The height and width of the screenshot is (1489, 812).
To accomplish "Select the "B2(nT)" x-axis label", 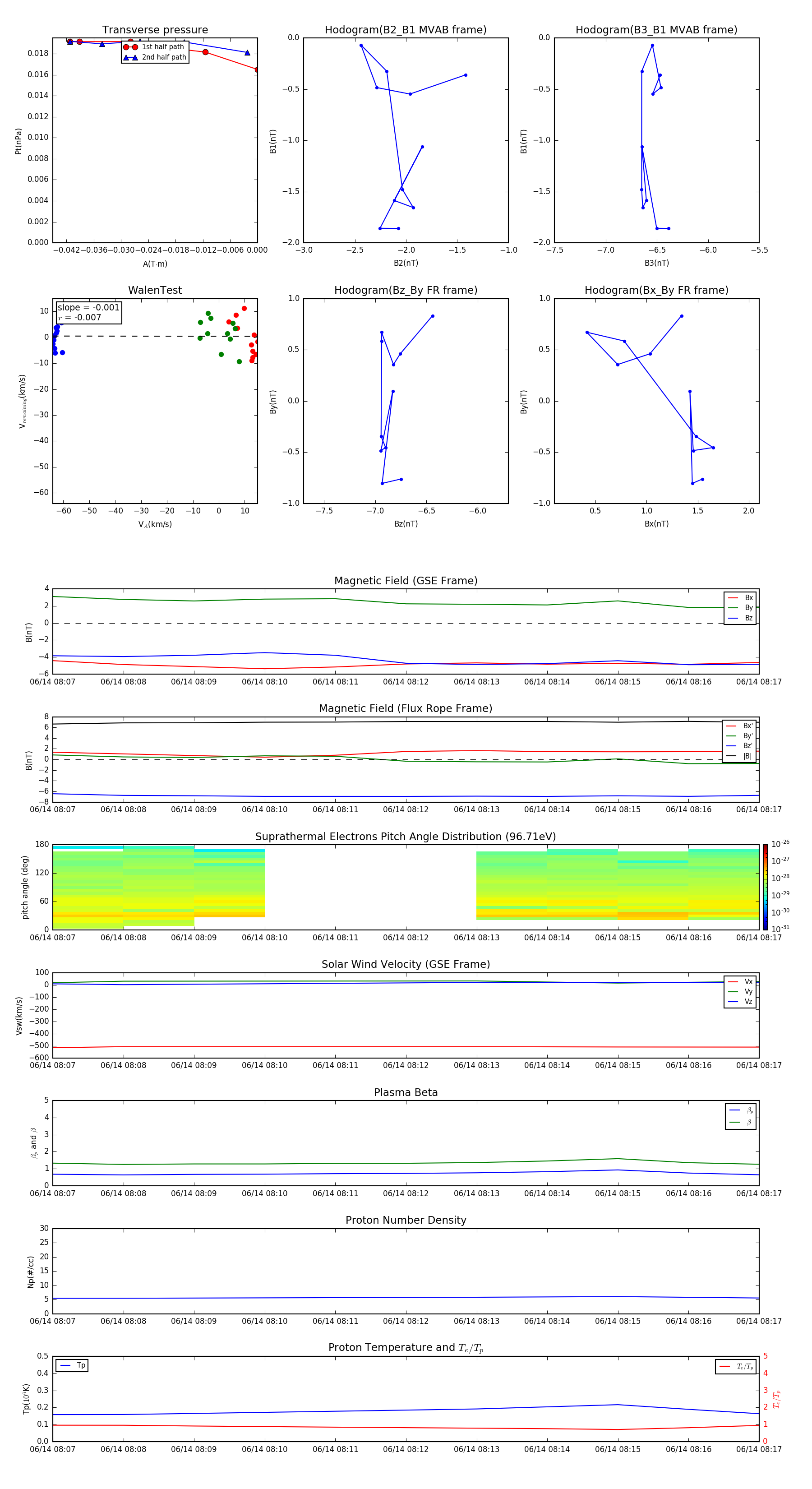I will coord(406,263).
